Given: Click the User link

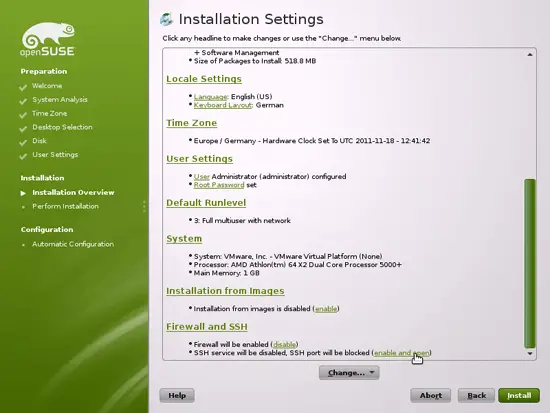Looking at the screenshot, I should pyautogui.click(x=201, y=176).
